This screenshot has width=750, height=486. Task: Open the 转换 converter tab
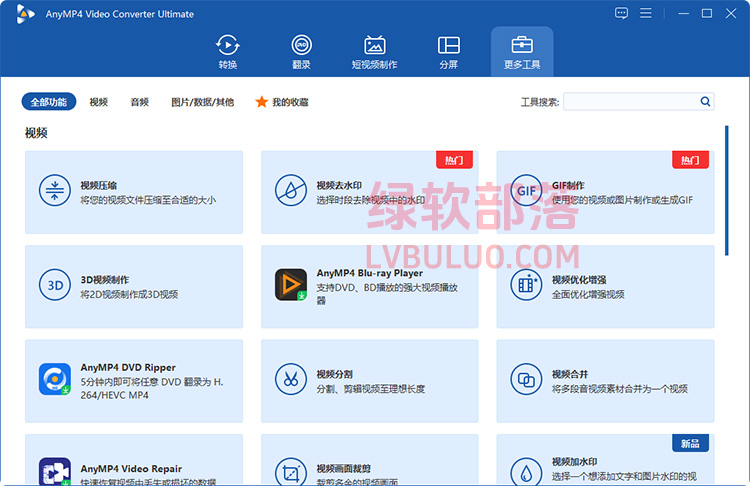[x=228, y=52]
